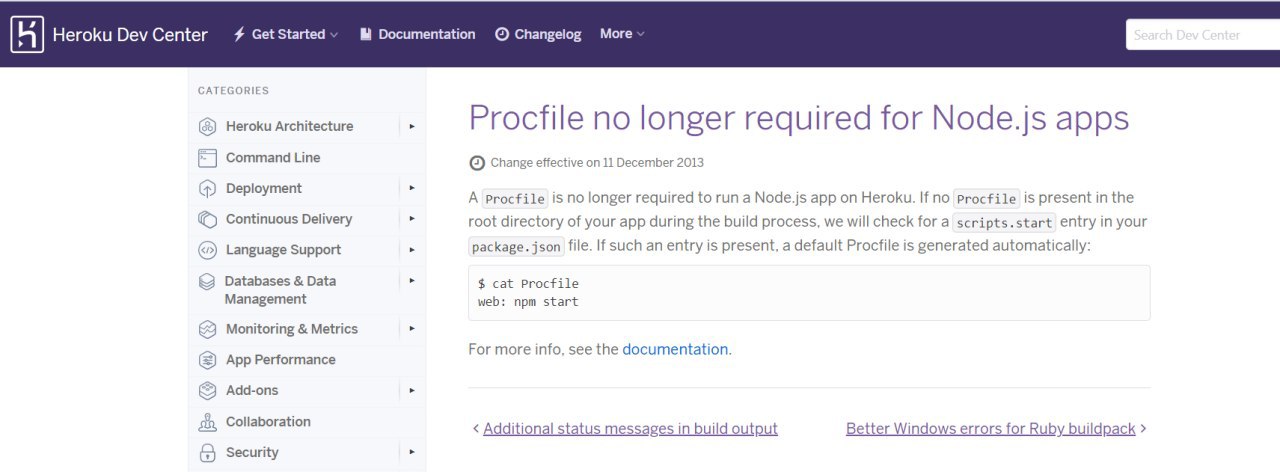This screenshot has height=472, width=1280.
Task: Open the Changelog navigation item
Action: tap(538, 34)
